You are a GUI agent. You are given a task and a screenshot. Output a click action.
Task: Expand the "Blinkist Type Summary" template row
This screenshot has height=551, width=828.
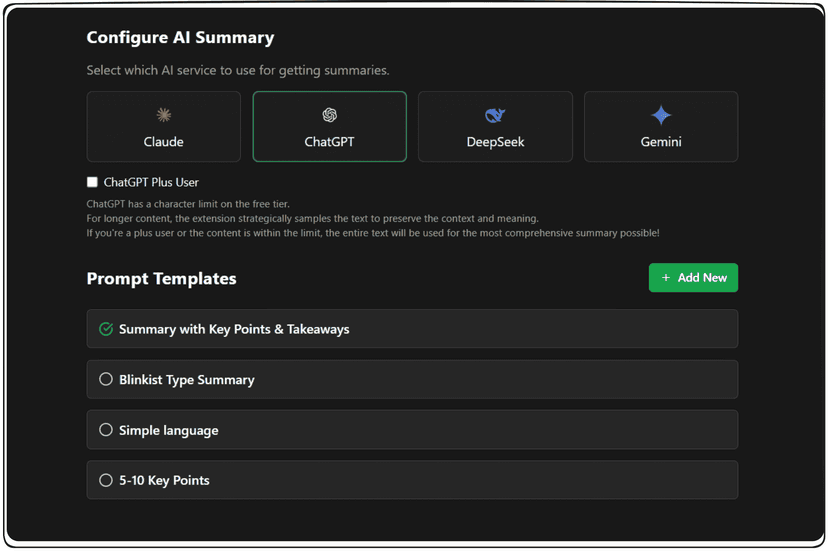(x=187, y=380)
